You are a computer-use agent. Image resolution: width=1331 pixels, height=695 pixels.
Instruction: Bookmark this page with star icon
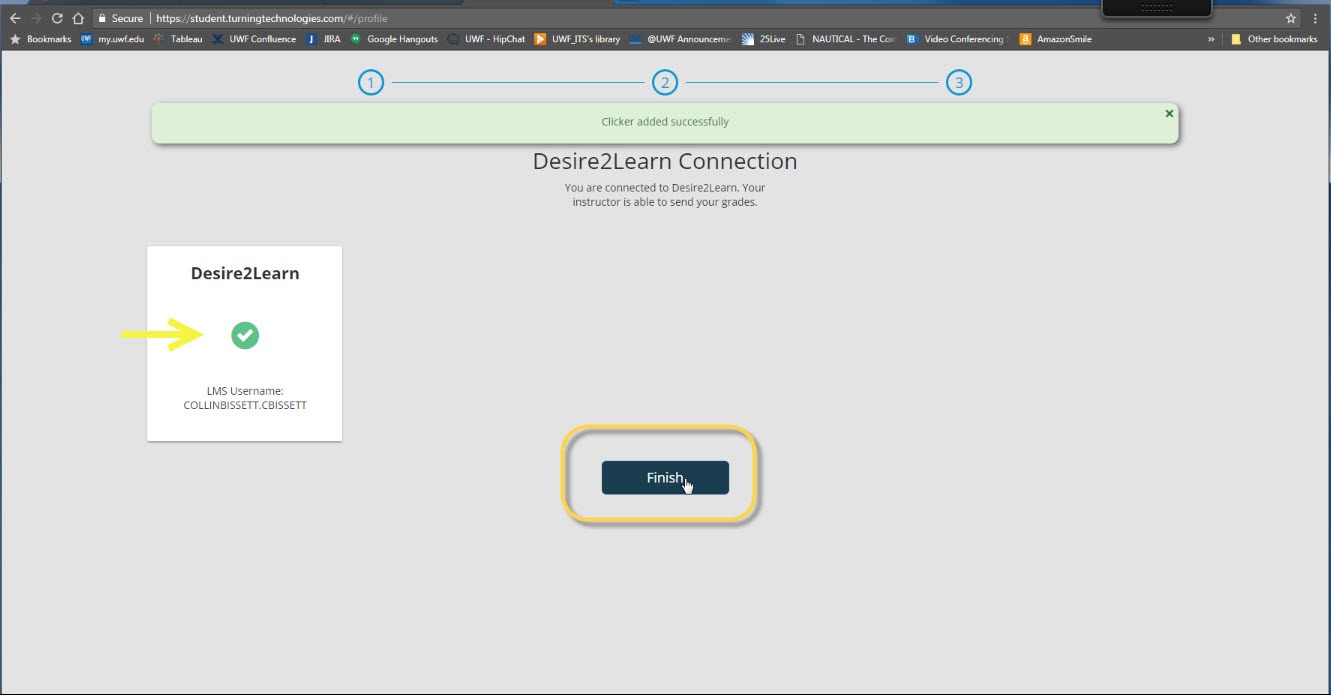coord(1291,18)
